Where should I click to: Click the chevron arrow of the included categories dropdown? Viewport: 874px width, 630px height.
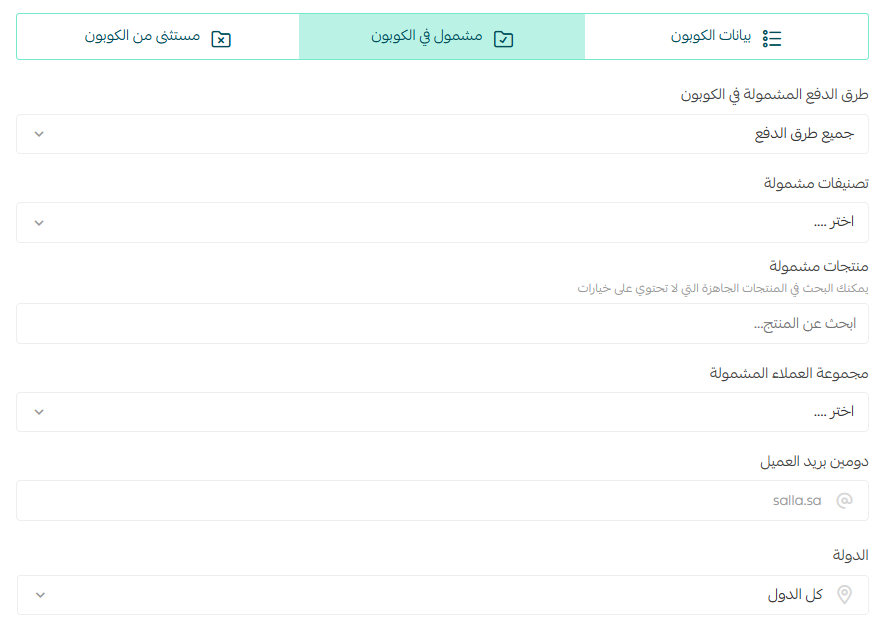39,223
